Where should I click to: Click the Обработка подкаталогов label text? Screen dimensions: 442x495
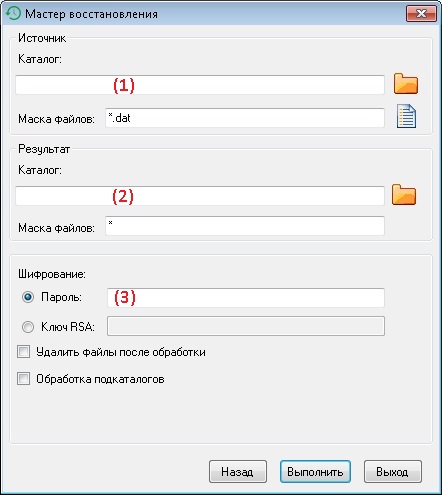pyautogui.click(x=100, y=379)
